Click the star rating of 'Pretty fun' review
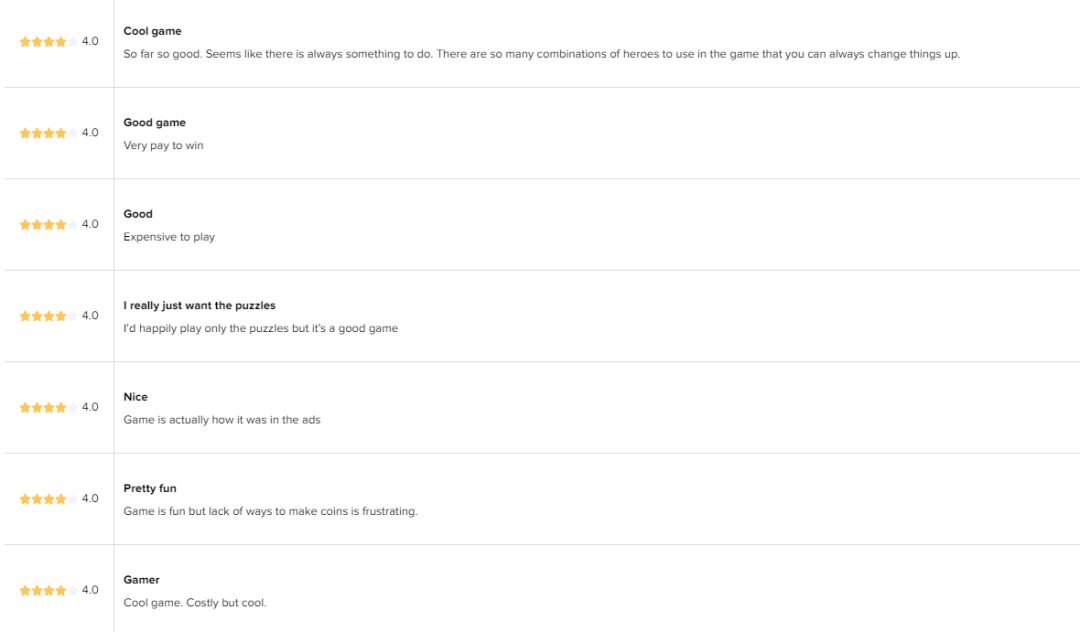Image resolution: width=1080 pixels, height=632 pixels. [48, 499]
